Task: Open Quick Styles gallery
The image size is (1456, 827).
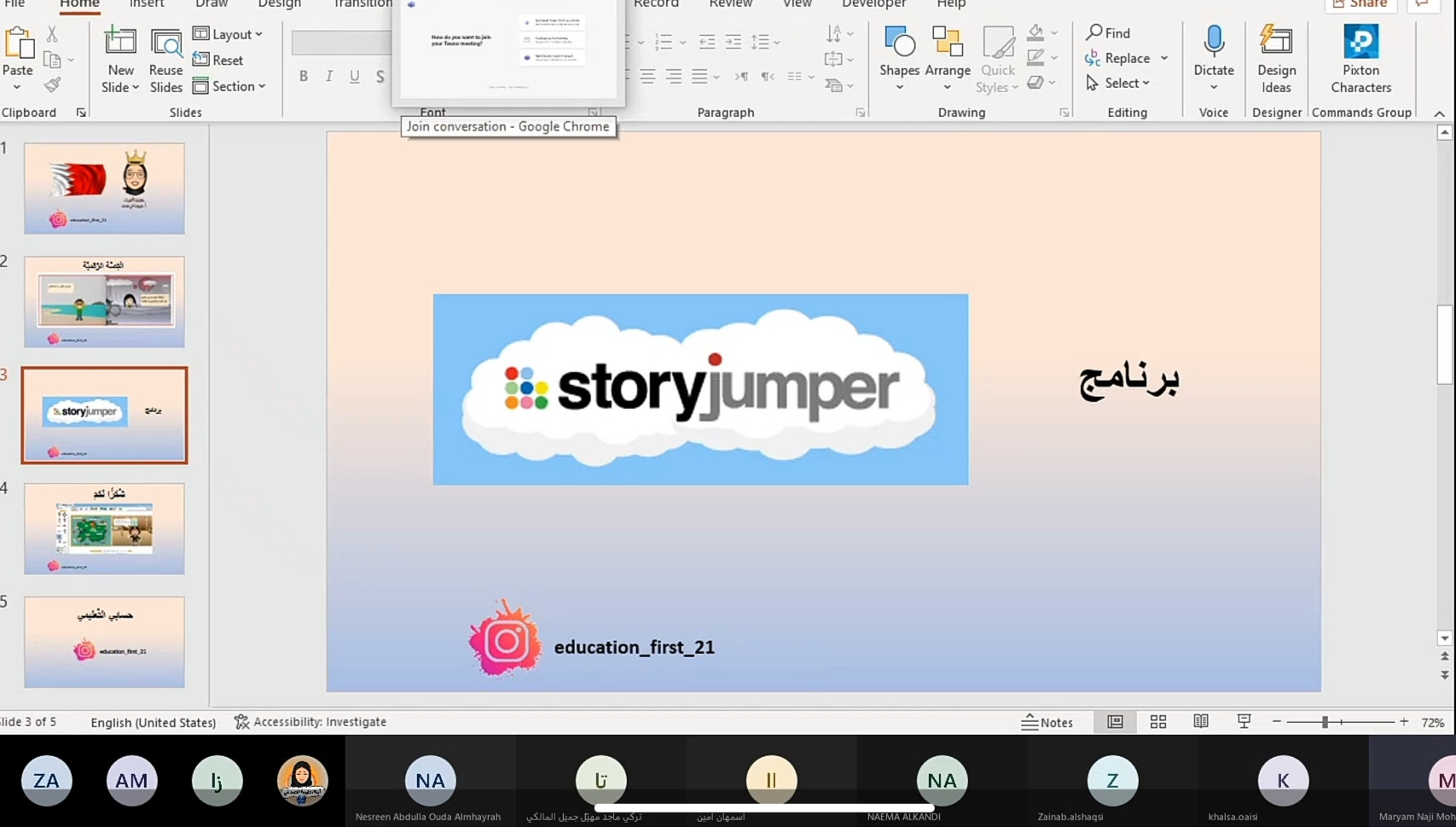Action: click(x=997, y=60)
